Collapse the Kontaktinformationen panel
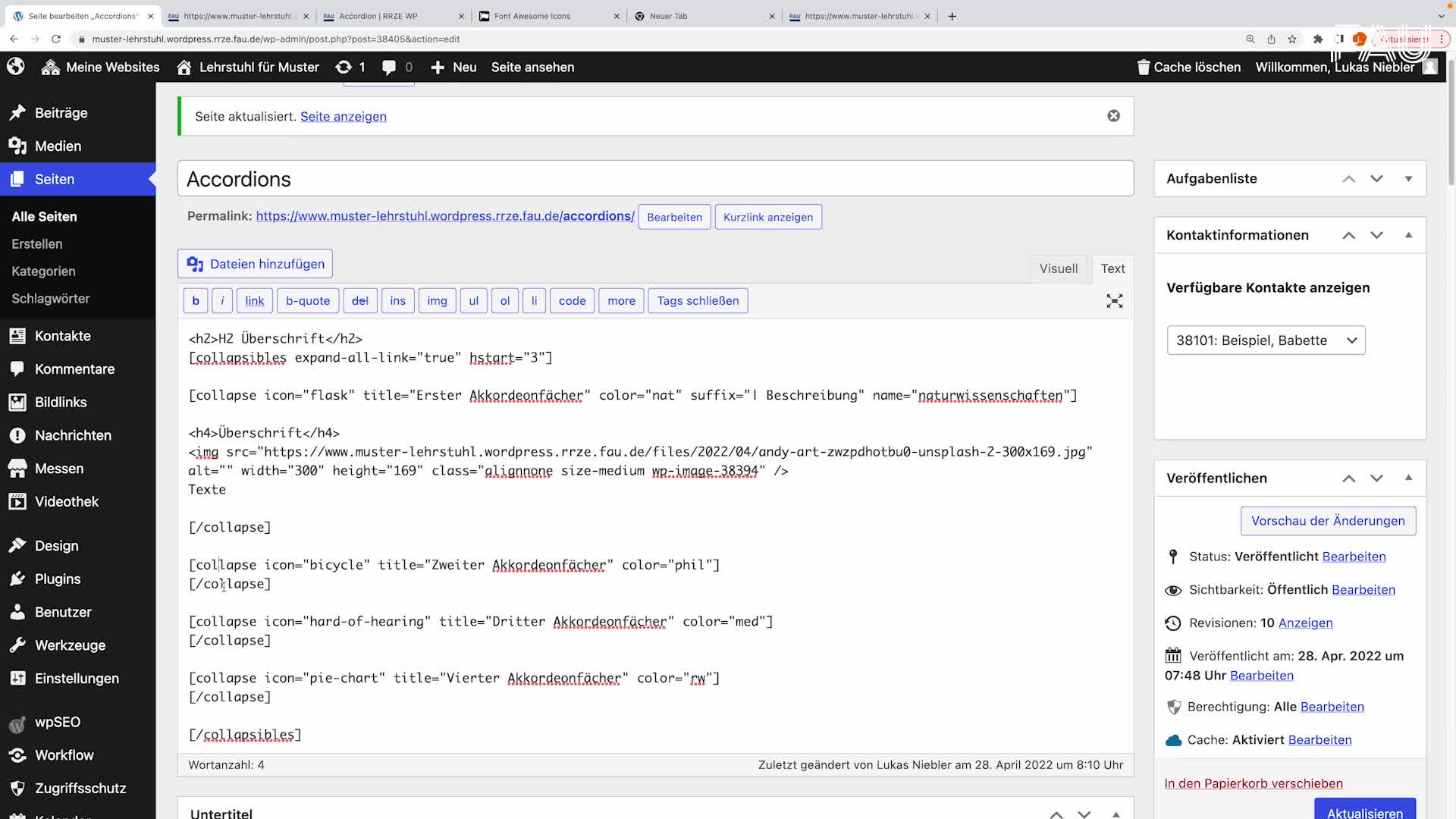The image size is (1456, 819). point(1408,235)
